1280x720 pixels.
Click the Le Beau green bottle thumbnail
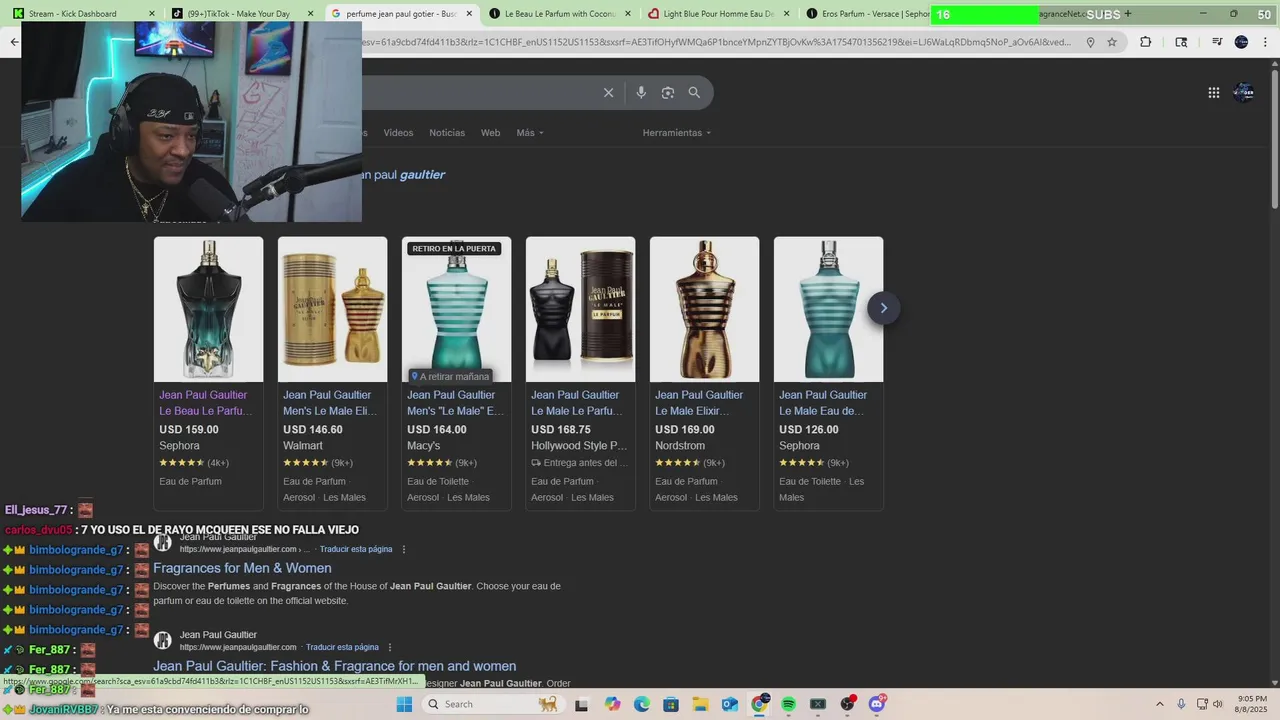pyautogui.click(x=208, y=309)
